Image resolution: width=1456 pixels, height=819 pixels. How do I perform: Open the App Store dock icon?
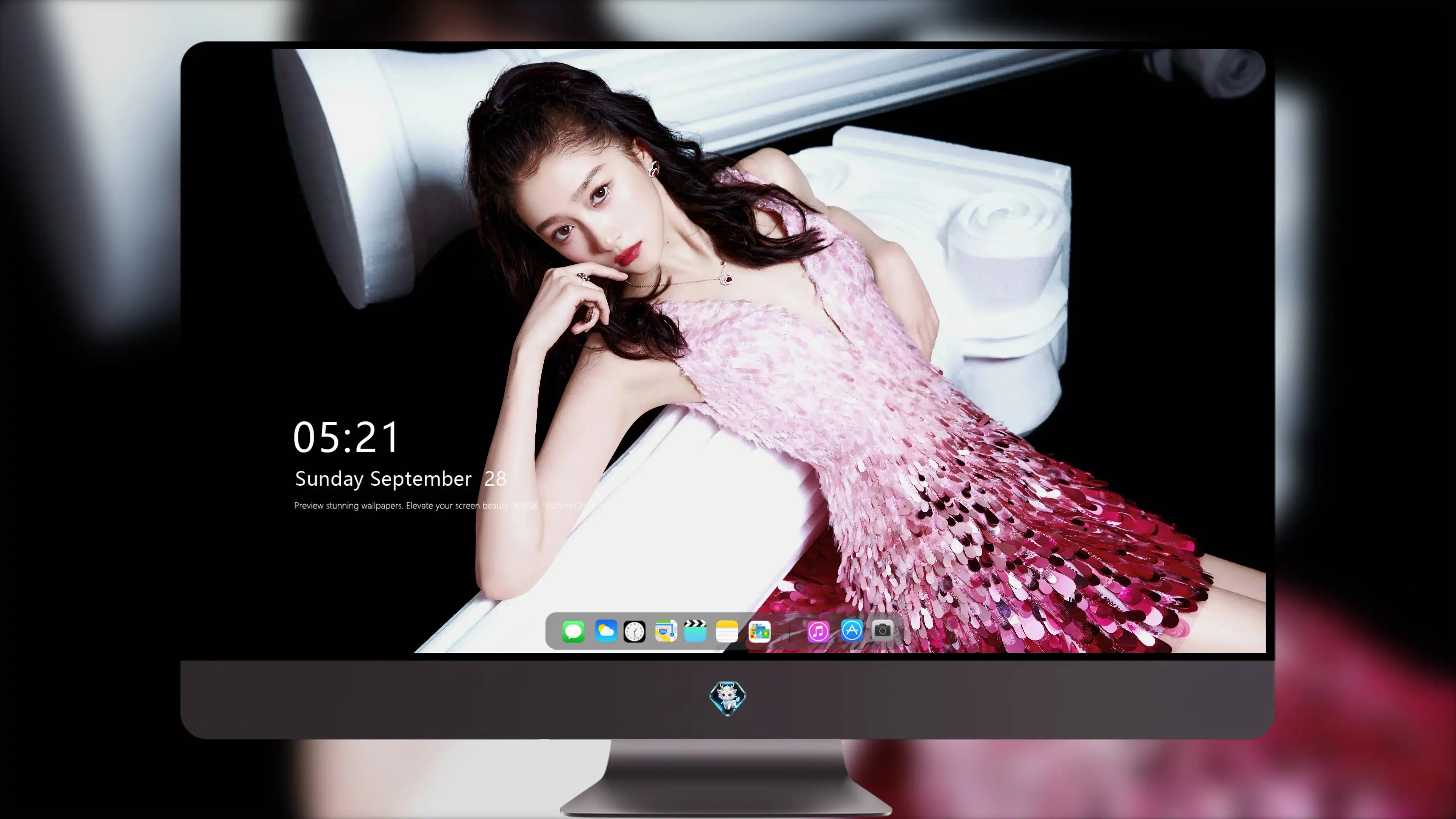click(x=852, y=630)
